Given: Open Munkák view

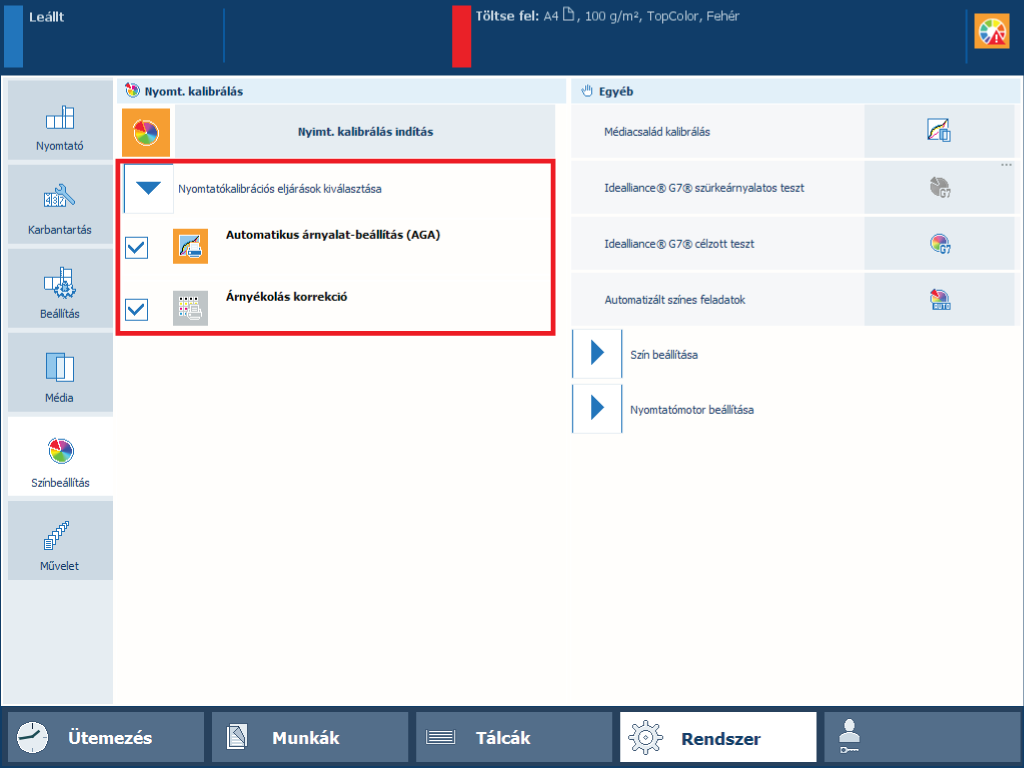Looking at the screenshot, I should click(x=310, y=737).
